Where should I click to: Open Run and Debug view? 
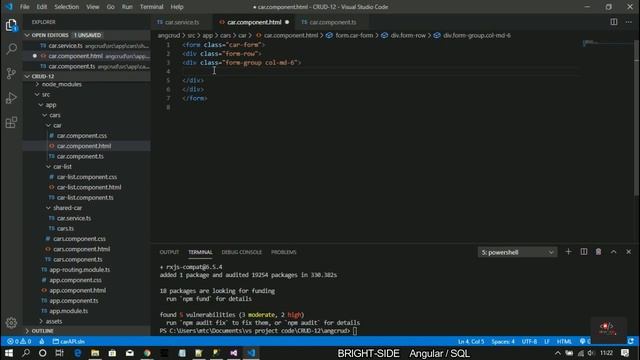11,98
